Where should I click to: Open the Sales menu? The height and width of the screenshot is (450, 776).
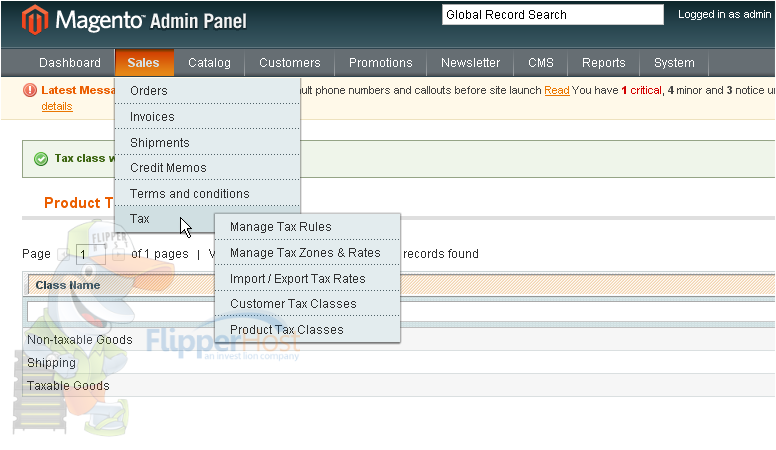144,63
